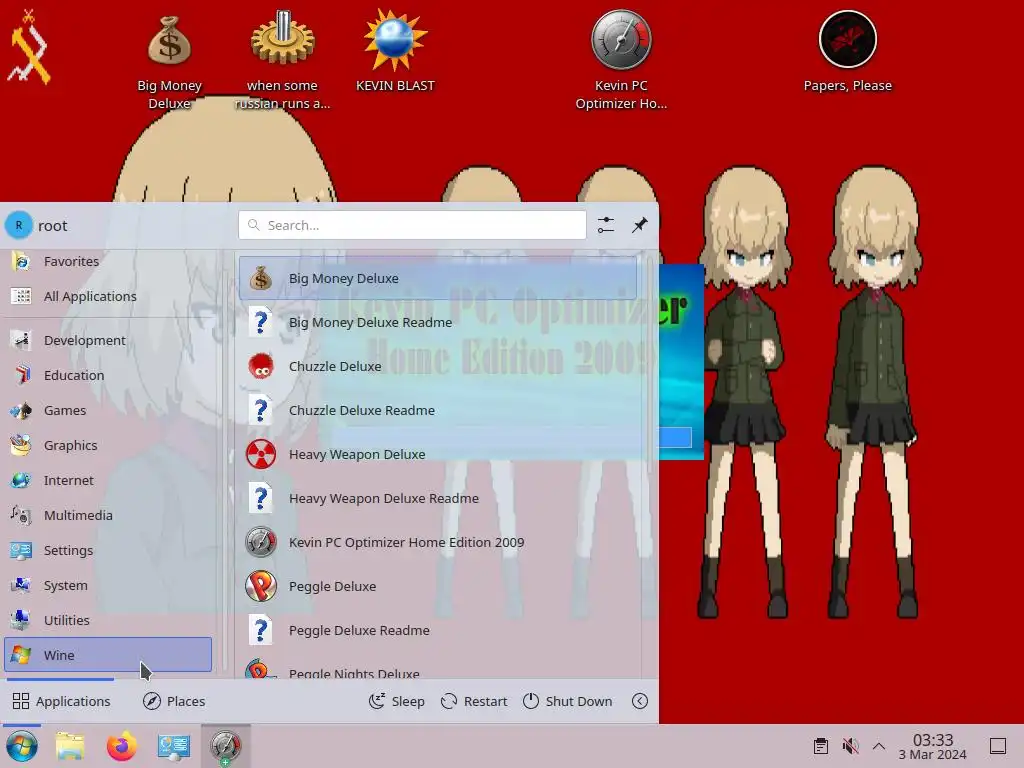Open Chuzzle Deluxe Readme entry
The height and width of the screenshot is (768, 1024).
[438, 410]
